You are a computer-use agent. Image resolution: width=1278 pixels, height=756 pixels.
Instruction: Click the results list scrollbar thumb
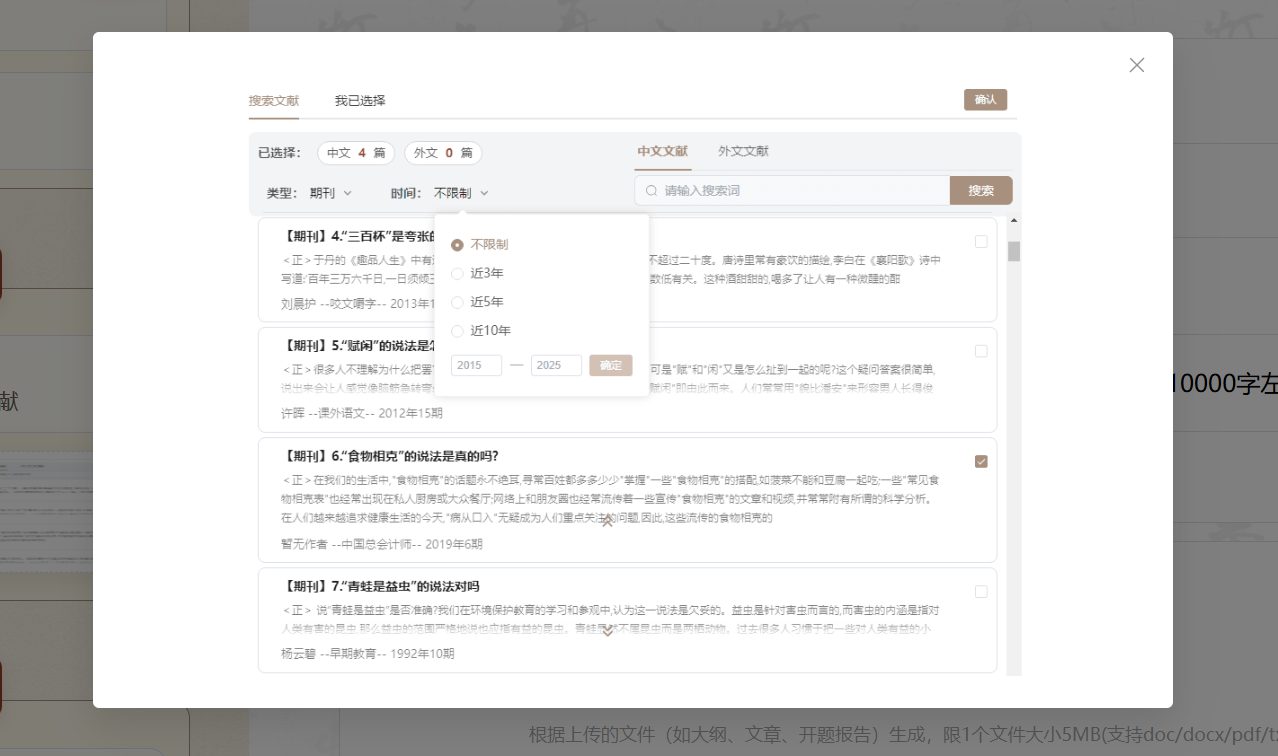(x=1014, y=251)
